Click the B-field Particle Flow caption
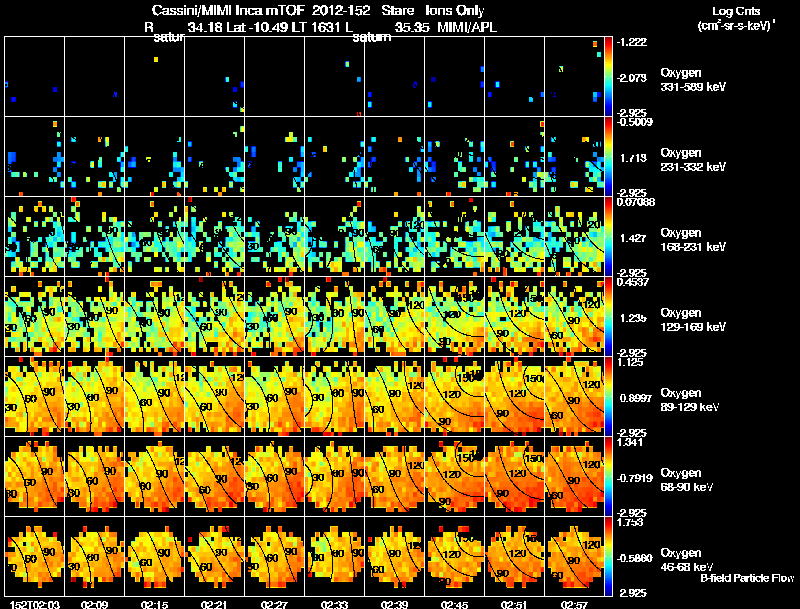 coord(747,578)
